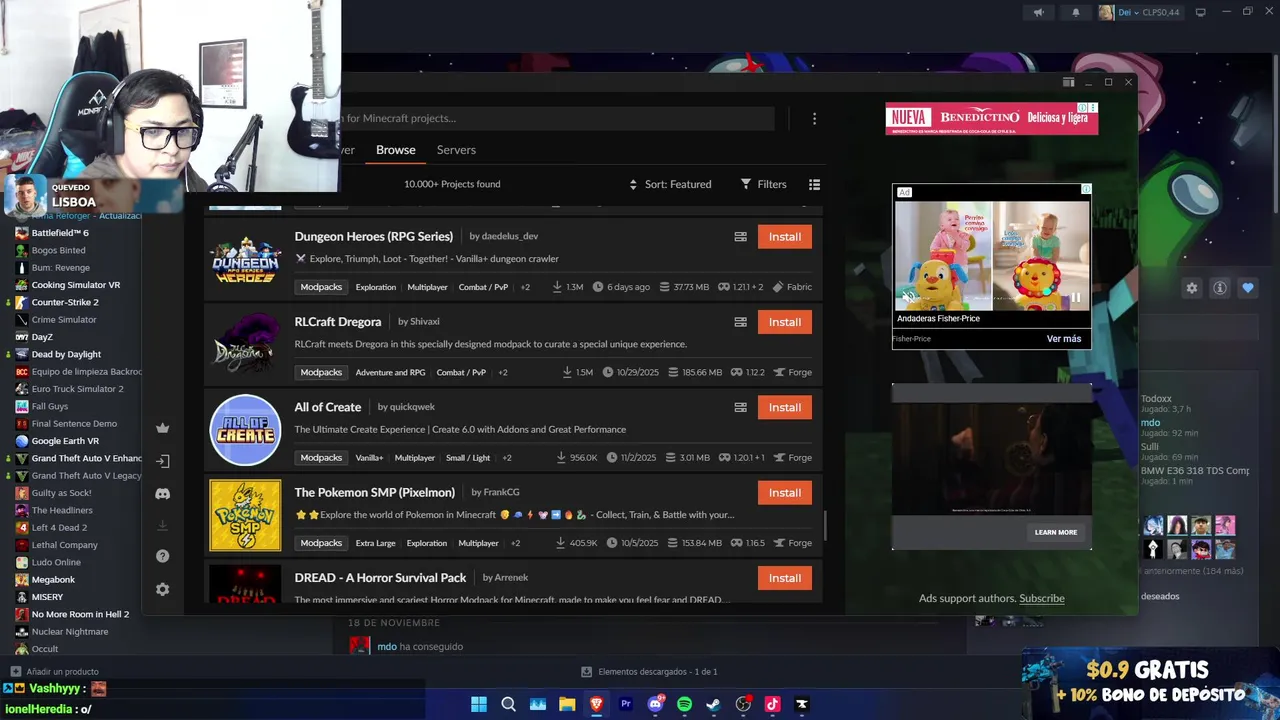
Task: Open author link daedelus_dev
Action: [x=510, y=236]
